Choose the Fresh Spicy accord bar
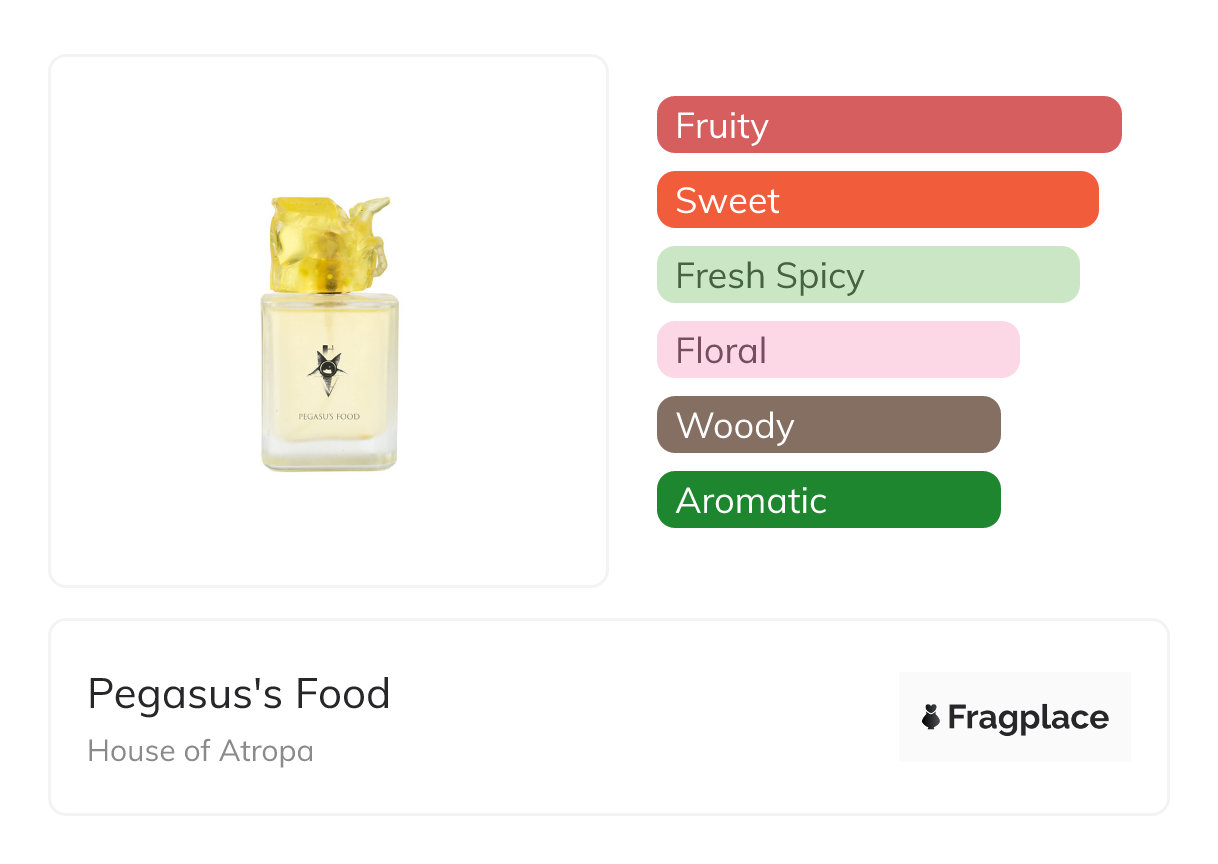 [868, 275]
